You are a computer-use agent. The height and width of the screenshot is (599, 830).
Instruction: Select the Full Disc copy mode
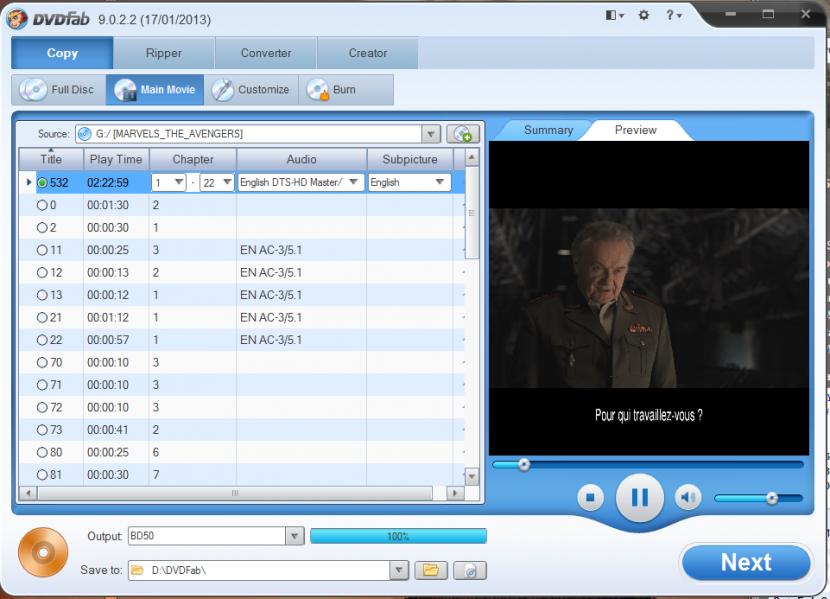(x=58, y=89)
